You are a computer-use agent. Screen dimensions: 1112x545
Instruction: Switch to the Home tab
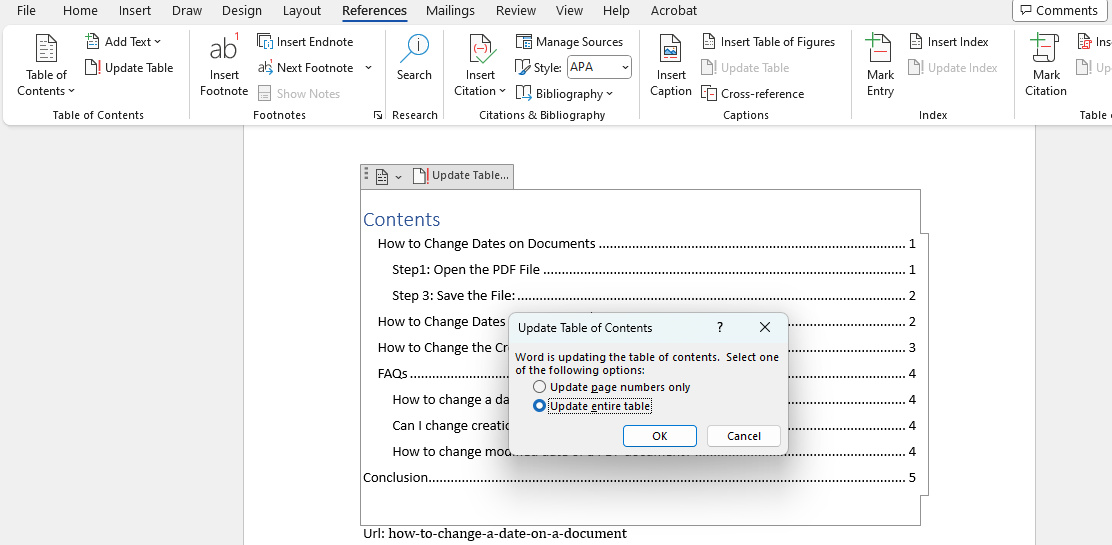point(80,11)
